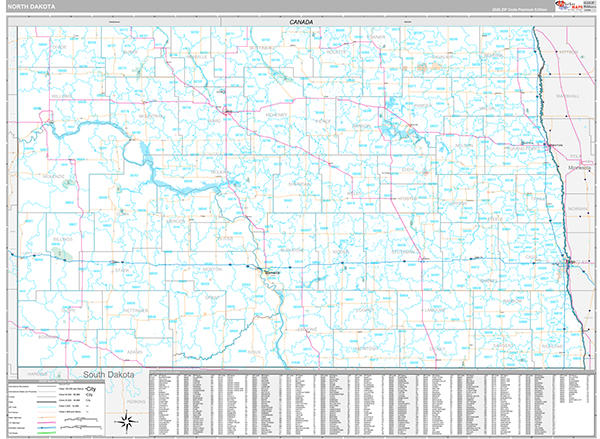The height and width of the screenshot is (439, 600).
Task: Select the BURKE county label
Action: click(x=130, y=52)
